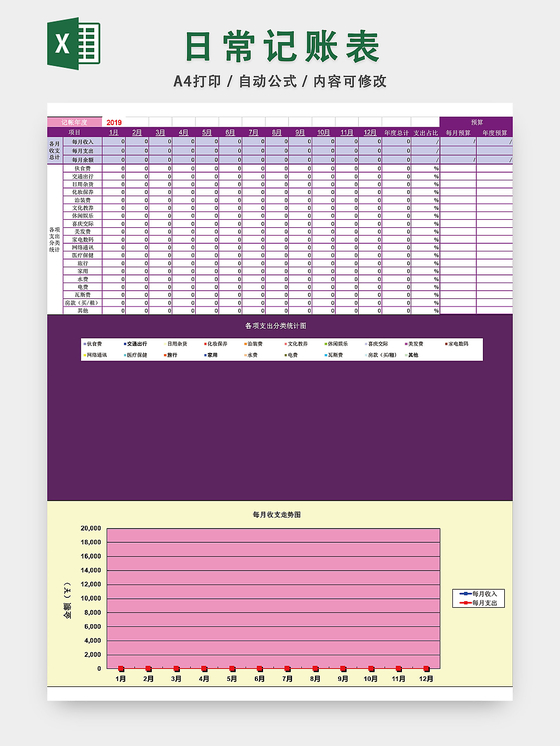Click the 各项支出分类统计 merged label cell
Screen dimensions: 560x746
coord(55,239)
